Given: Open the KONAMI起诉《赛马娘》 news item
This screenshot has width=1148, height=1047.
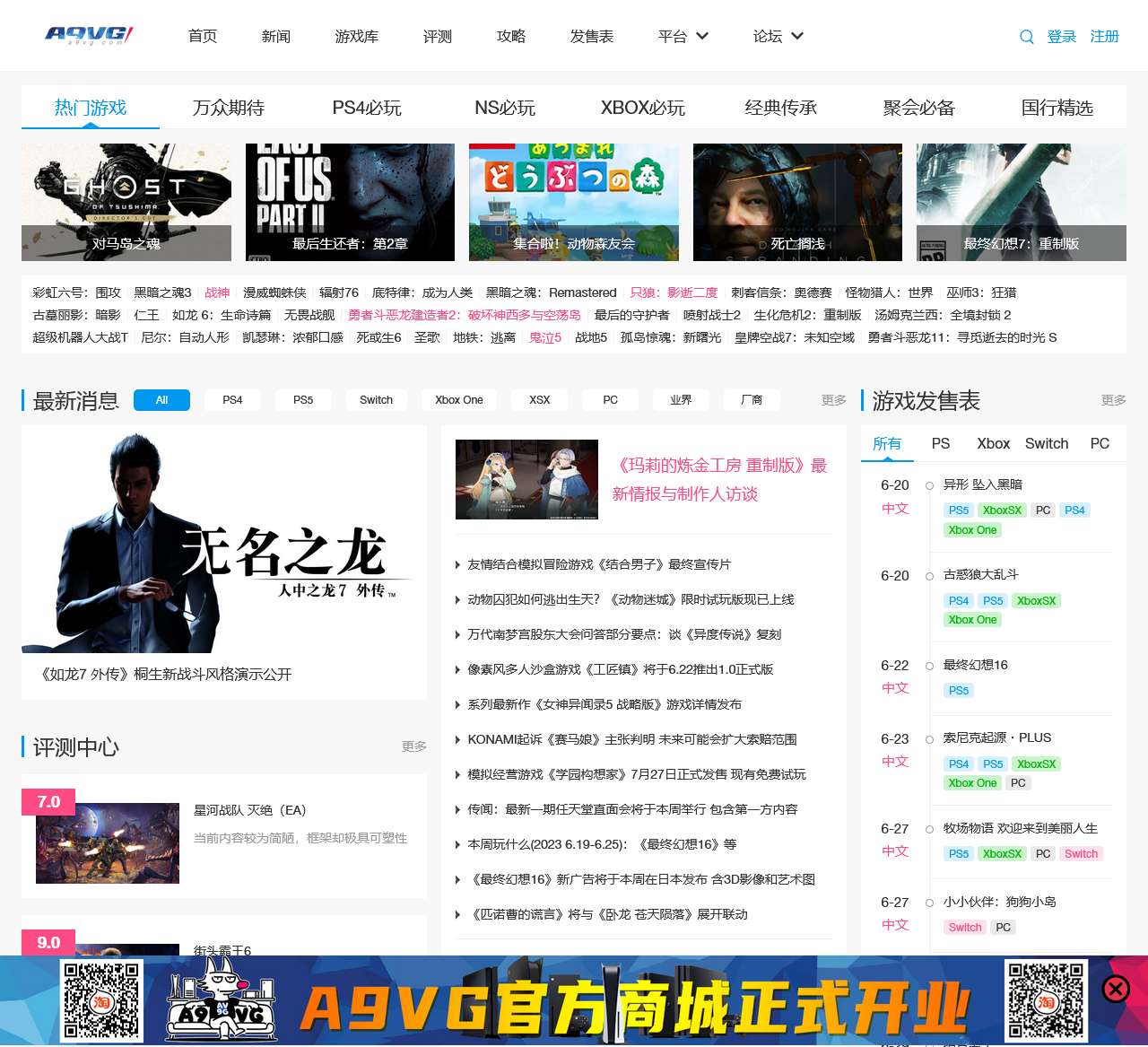Looking at the screenshot, I should (x=632, y=739).
